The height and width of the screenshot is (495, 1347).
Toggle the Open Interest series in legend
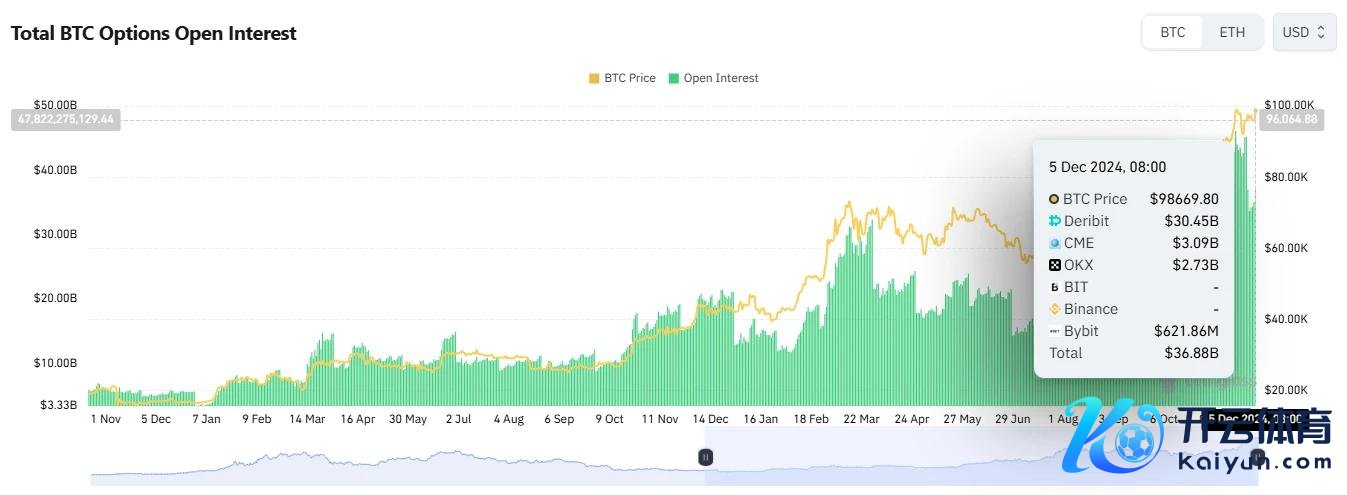[720, 78]
